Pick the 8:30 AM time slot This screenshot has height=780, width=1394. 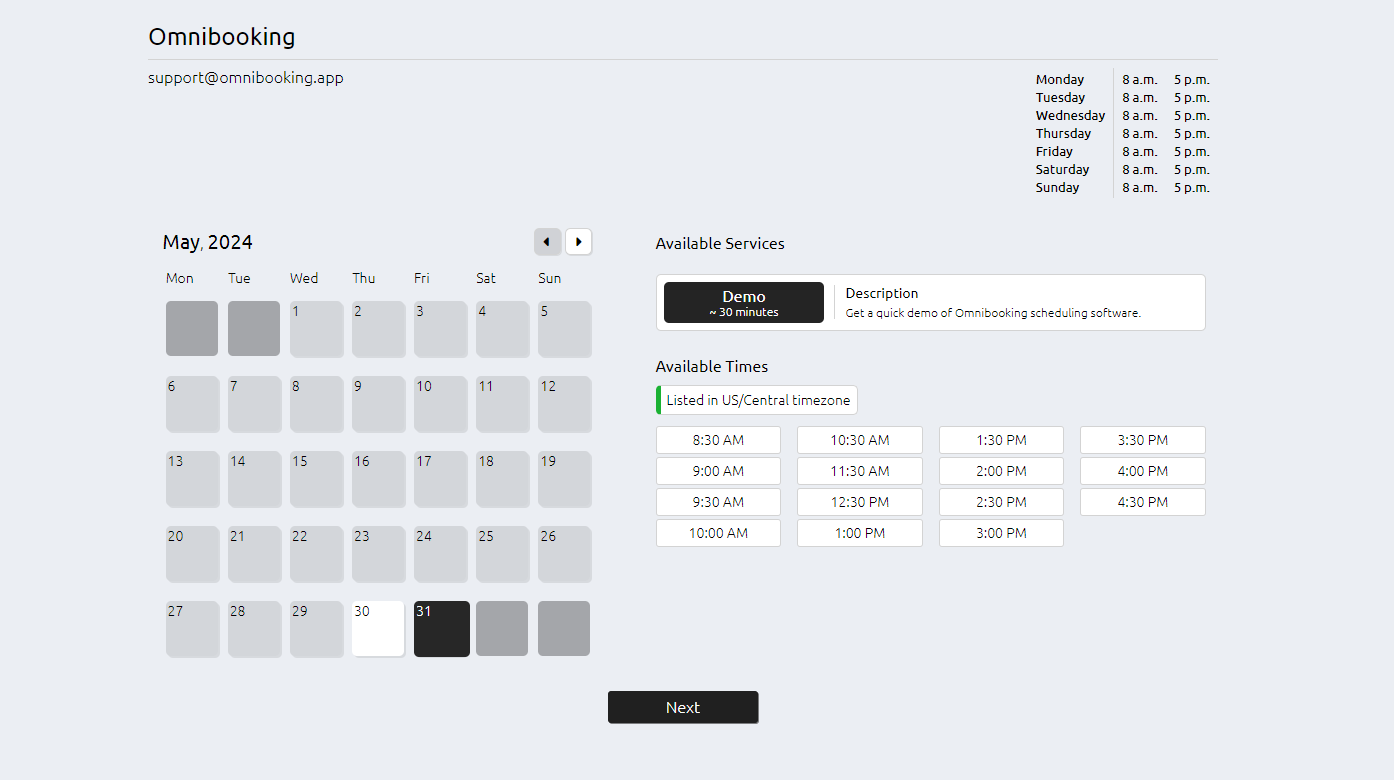pos(718,440)
